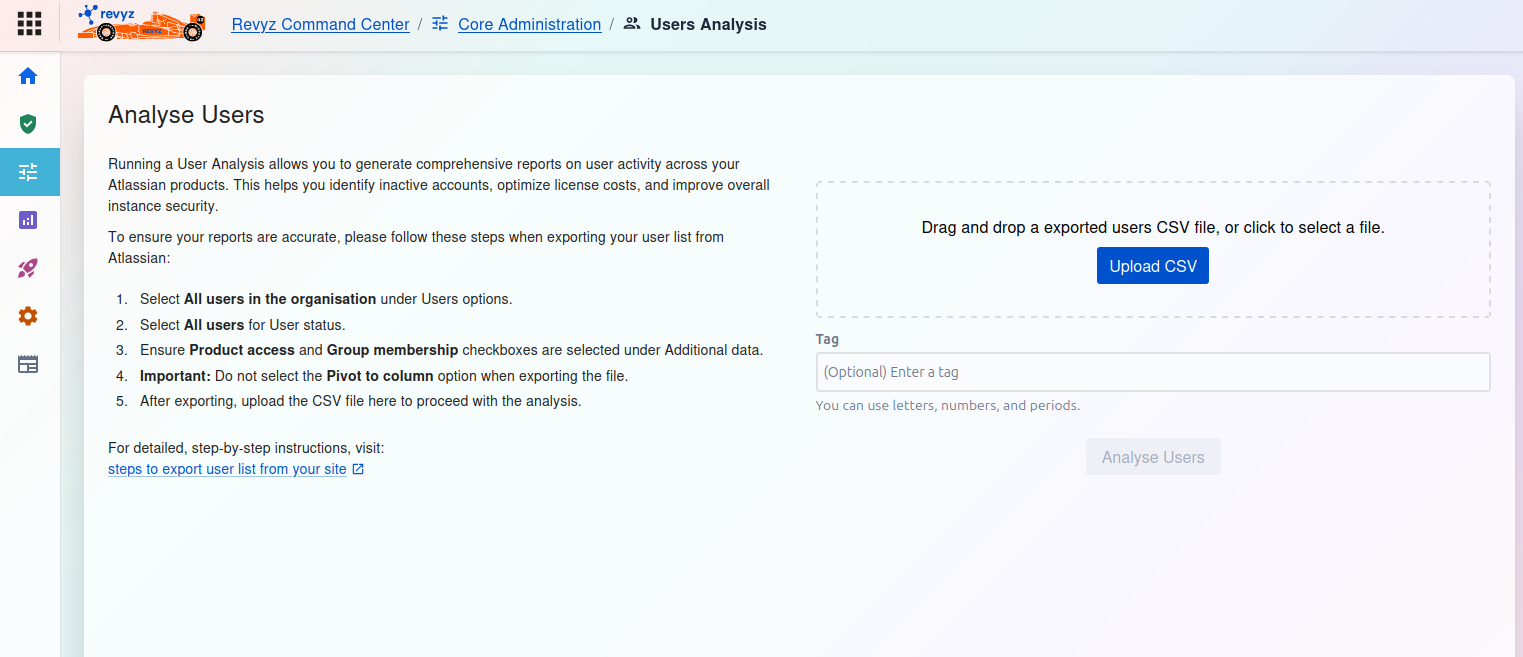The width and height of the screenshot is (1523, 657).
Task: Open the app switcher grid icon
Action: [30, 24]
